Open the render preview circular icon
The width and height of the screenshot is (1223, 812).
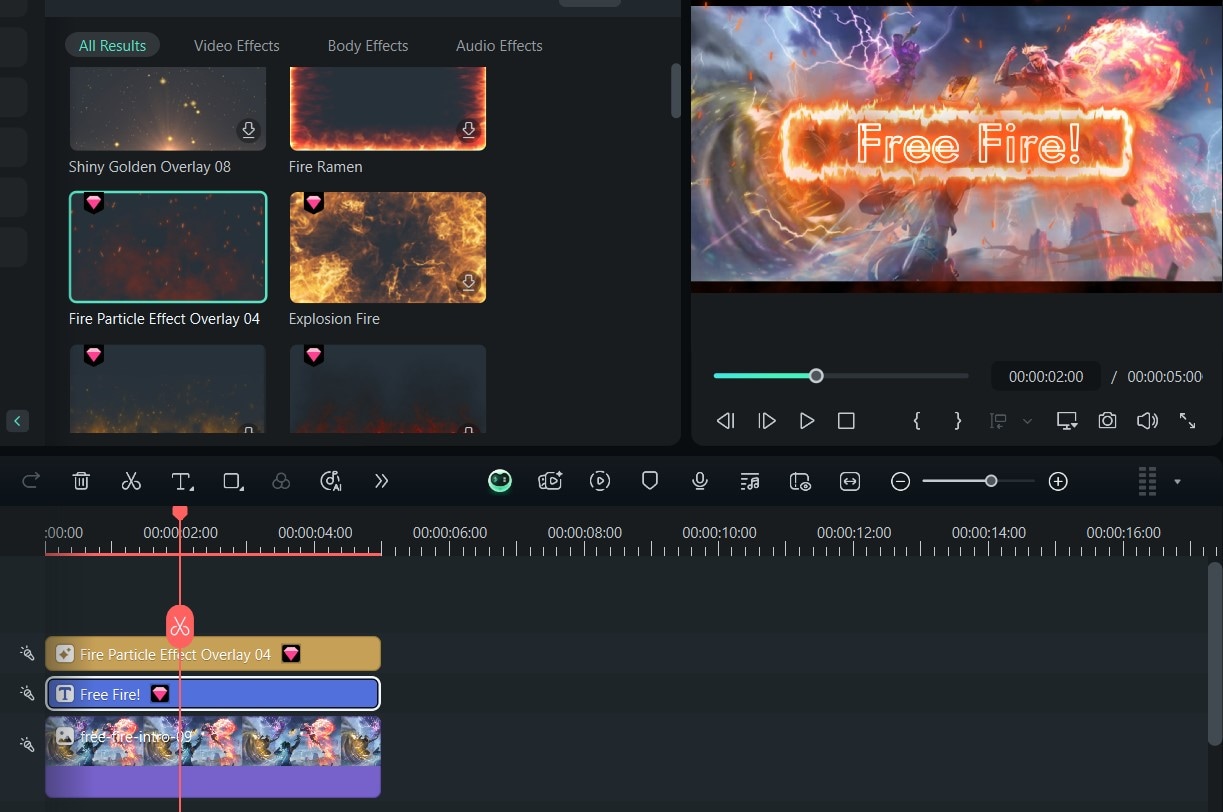(x=600, y=481)
